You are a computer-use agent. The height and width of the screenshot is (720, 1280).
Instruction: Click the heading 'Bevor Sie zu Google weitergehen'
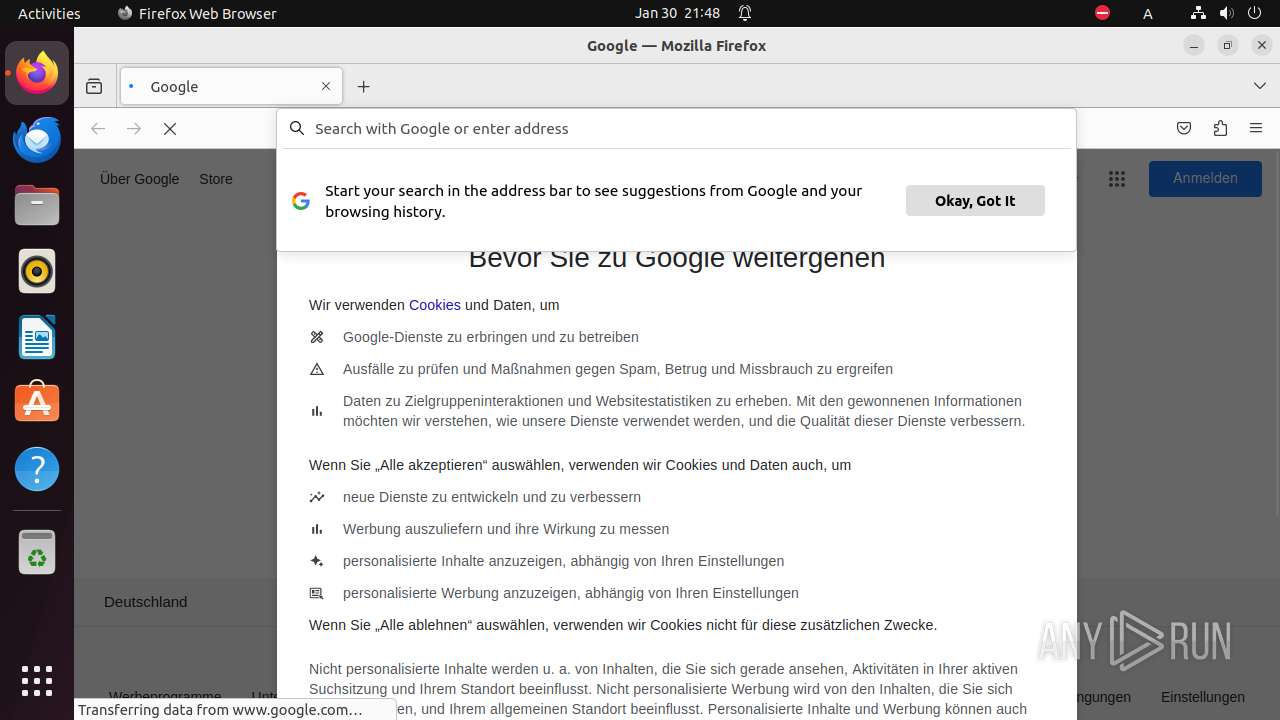(x=677, y=257)
